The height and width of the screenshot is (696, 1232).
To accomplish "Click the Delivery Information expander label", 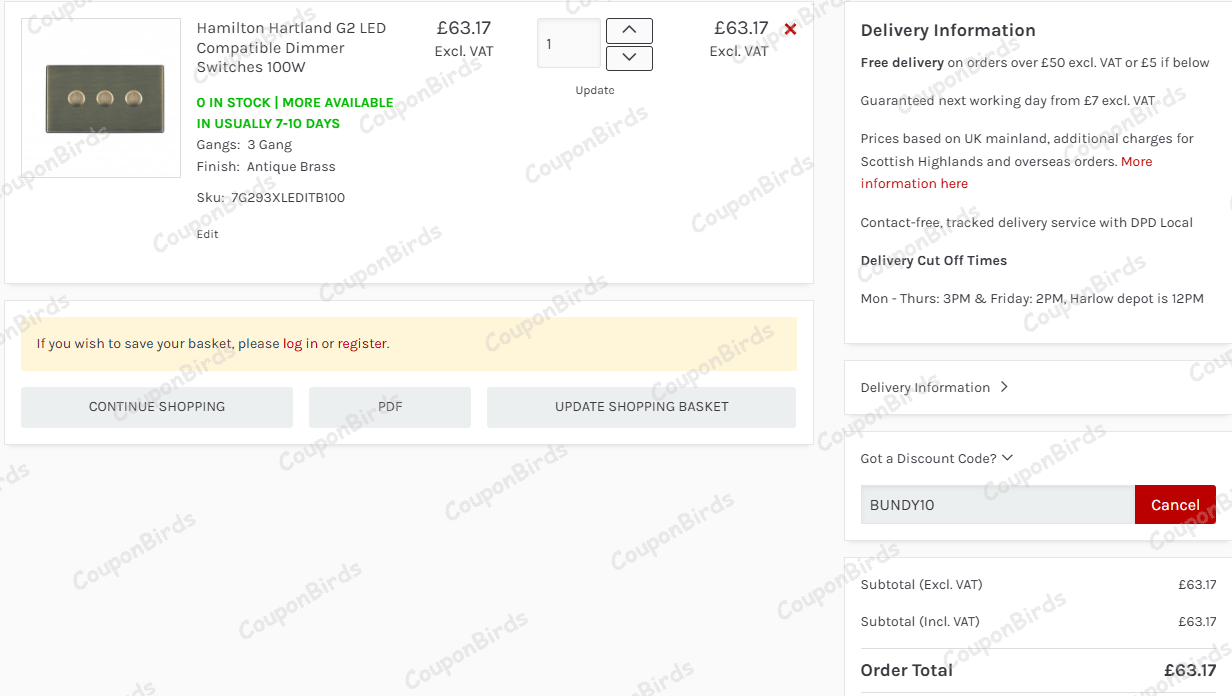I will 925,387.
